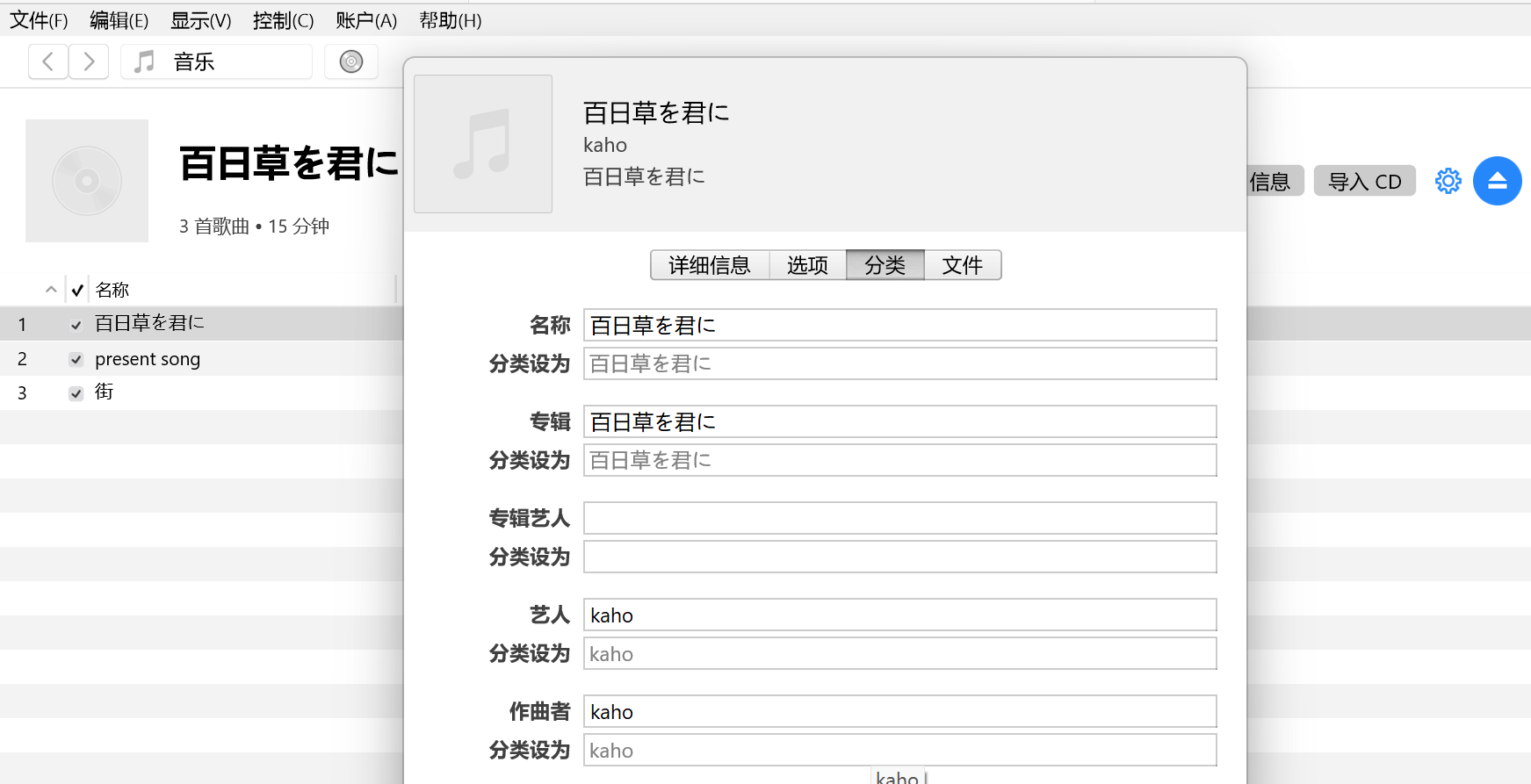
Task: Click the 专辑 input field
Action: pyautogui.click(x=900, y=421)
